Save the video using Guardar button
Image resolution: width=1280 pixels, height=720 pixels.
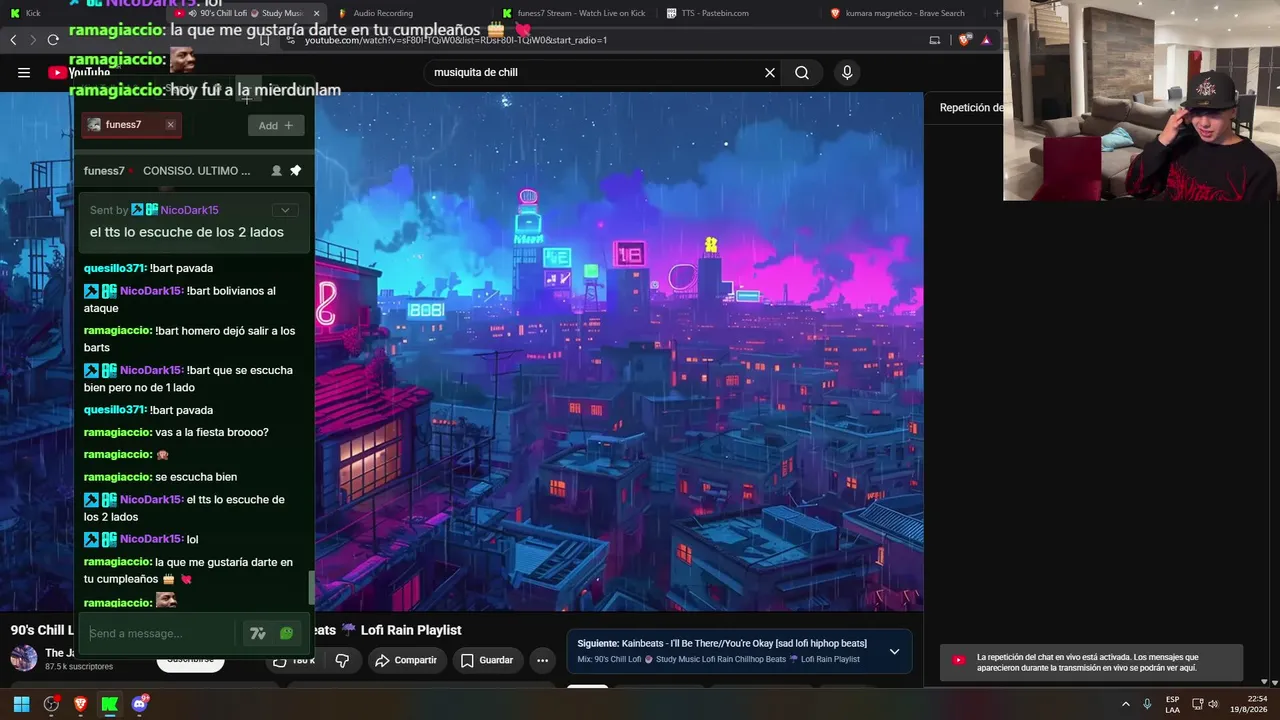[487, 660]
